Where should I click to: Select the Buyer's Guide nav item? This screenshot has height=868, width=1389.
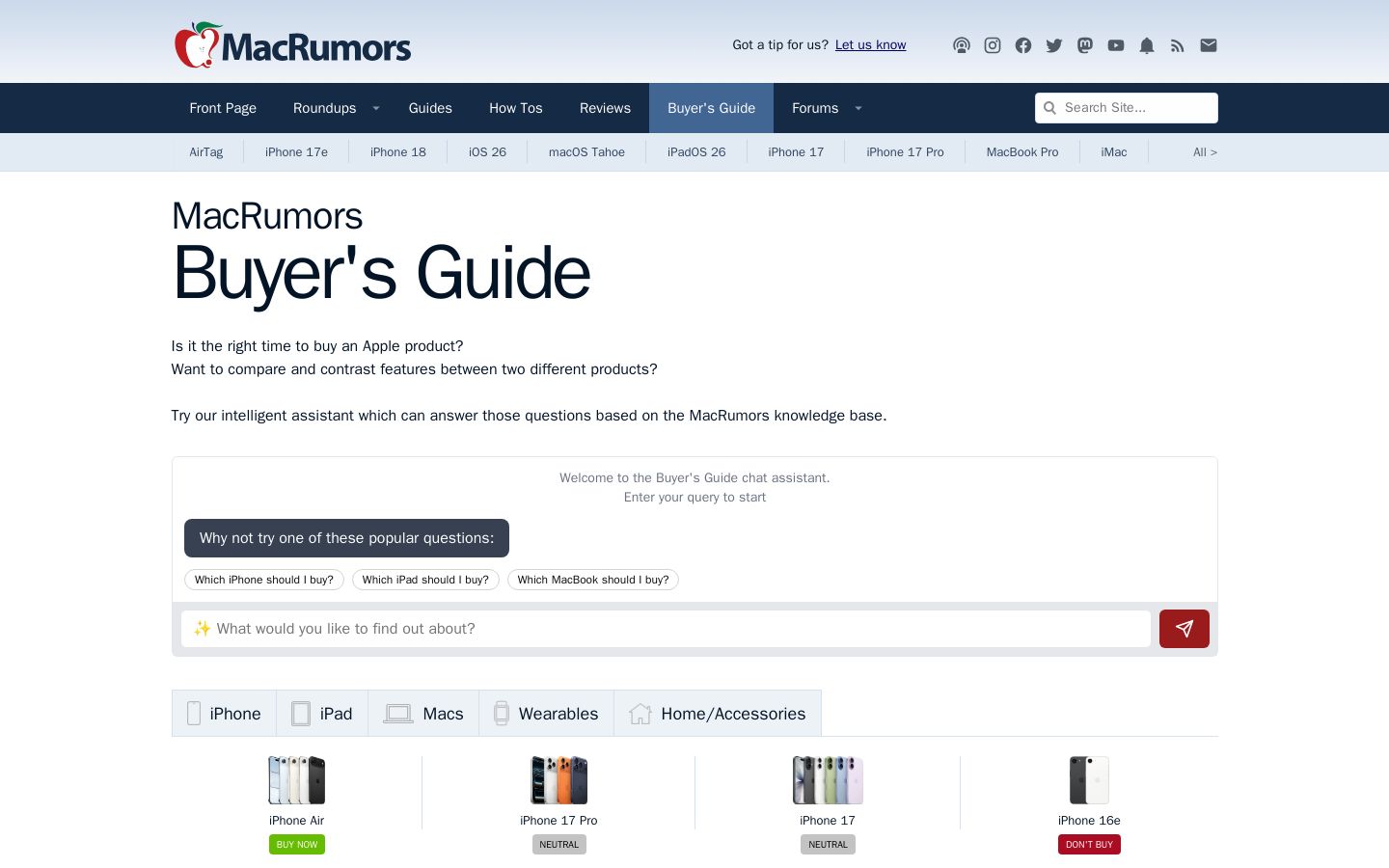click(x=712, y=108)
